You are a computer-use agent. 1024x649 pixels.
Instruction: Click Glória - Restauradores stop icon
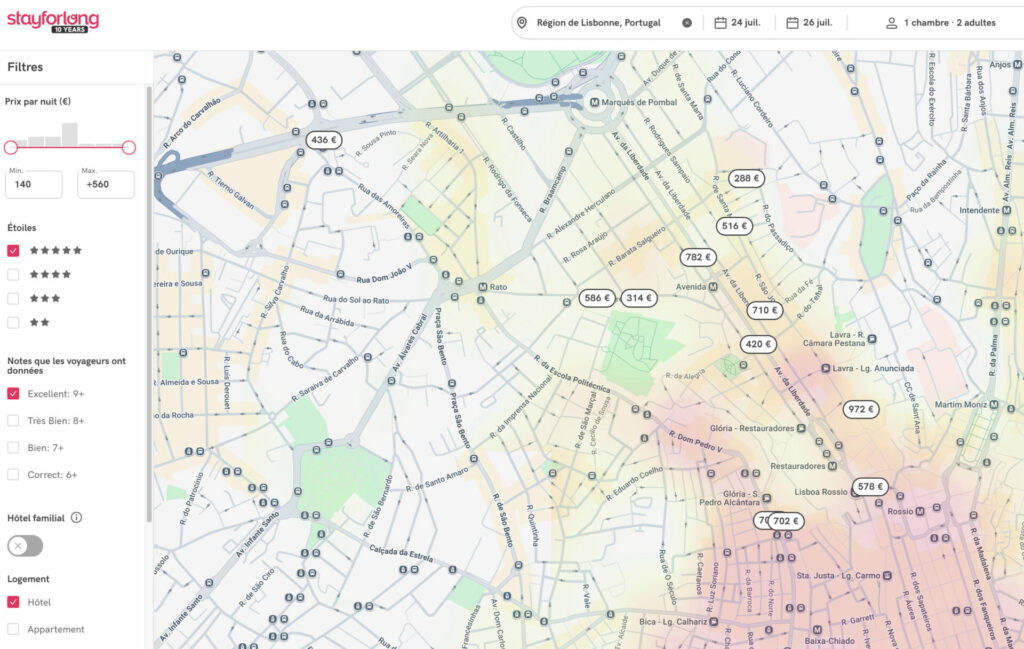pos(801,428)
